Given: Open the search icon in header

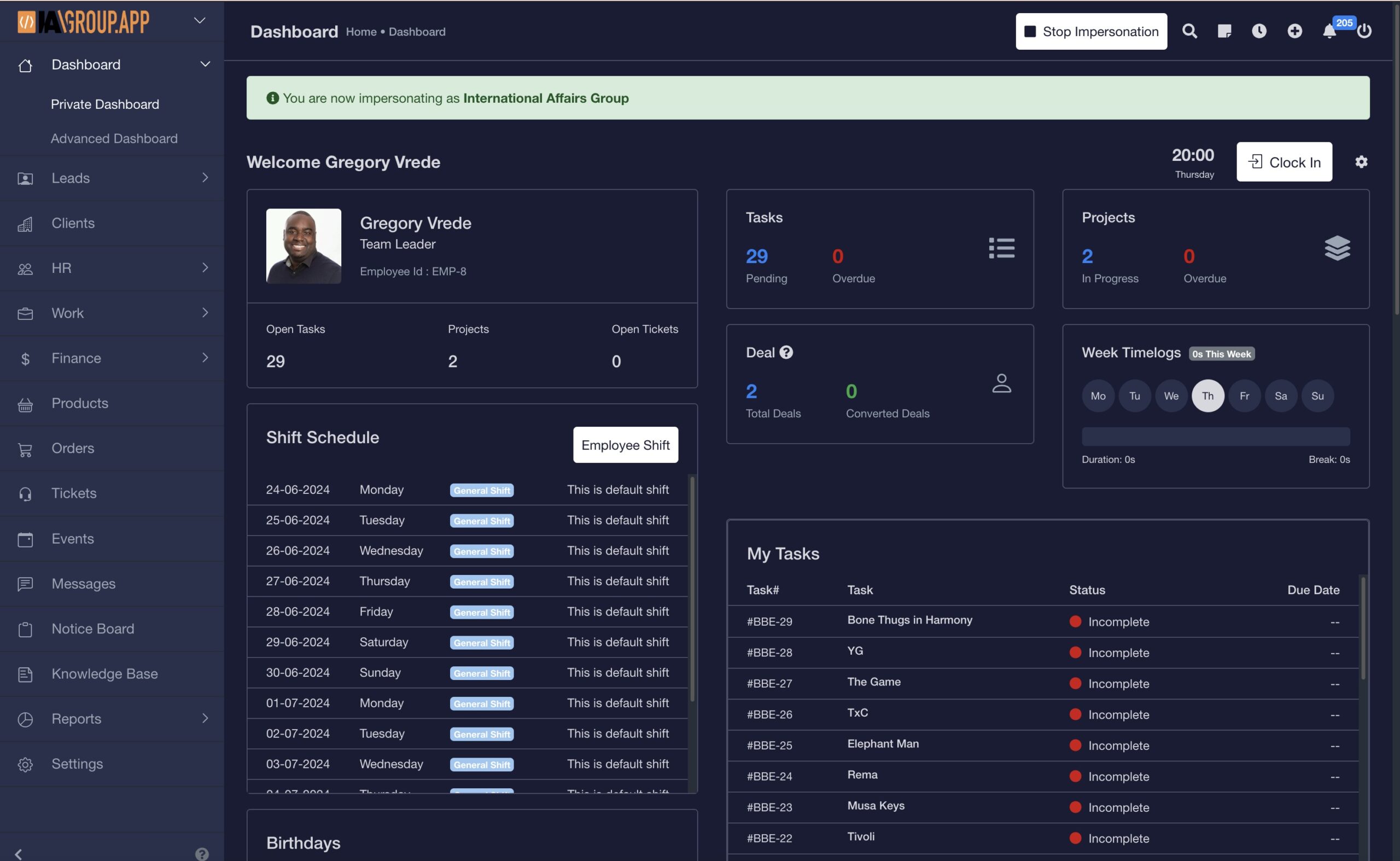Looking at the screenshot, I should pos(1189,31).
